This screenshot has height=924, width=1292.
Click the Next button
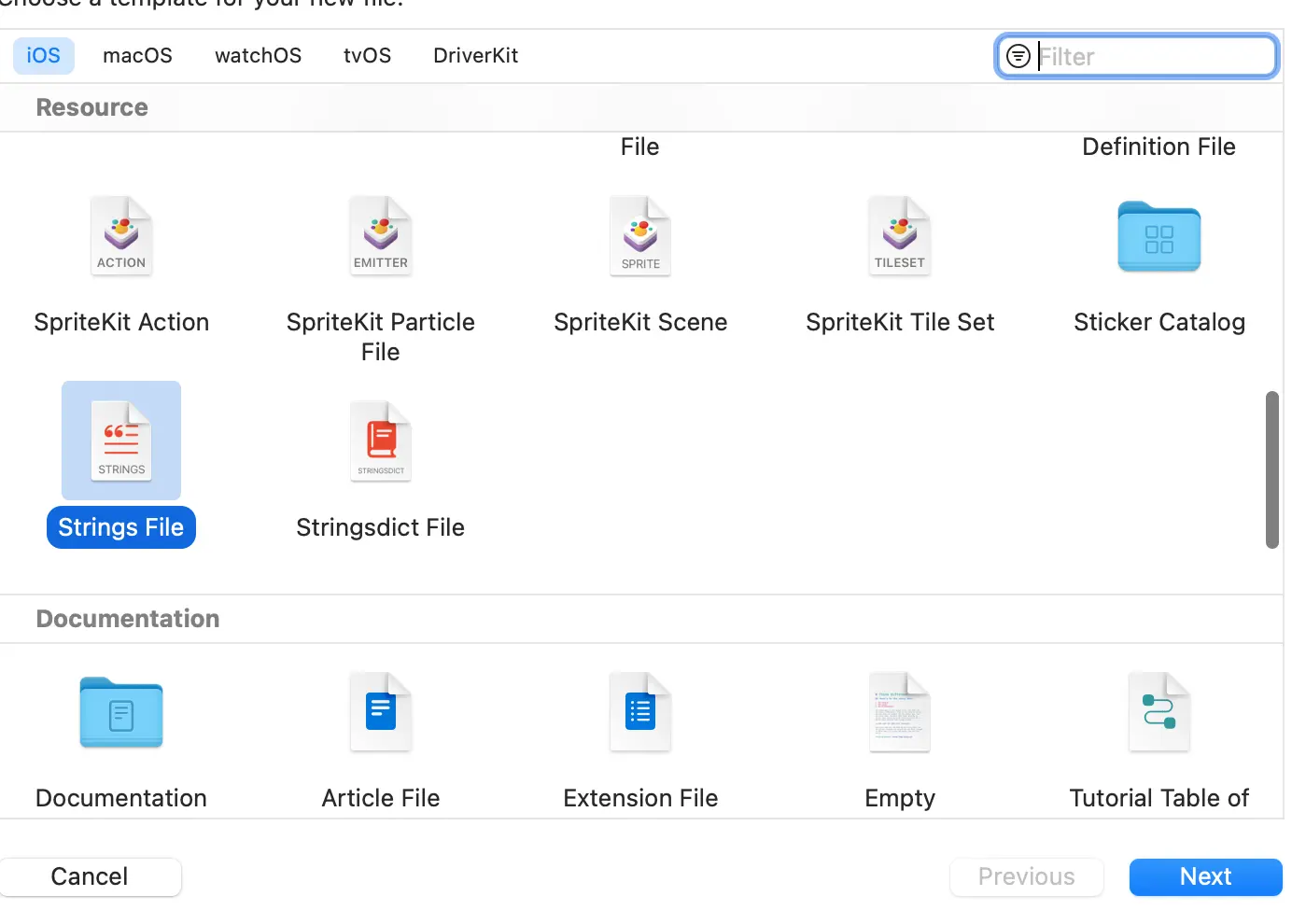pyautogui.click(x=1205, y=877)
